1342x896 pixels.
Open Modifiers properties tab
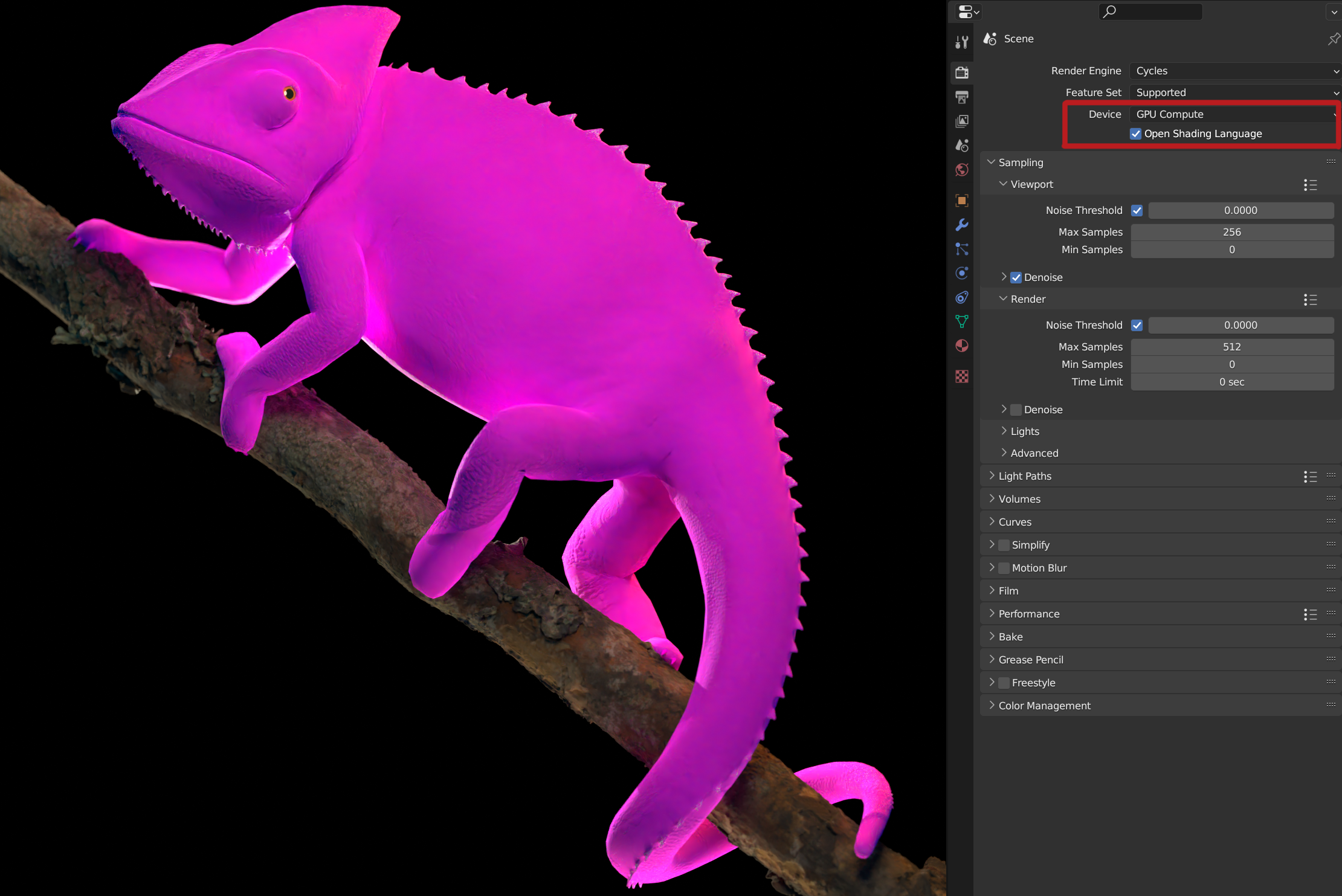click(x=962, y=225)
